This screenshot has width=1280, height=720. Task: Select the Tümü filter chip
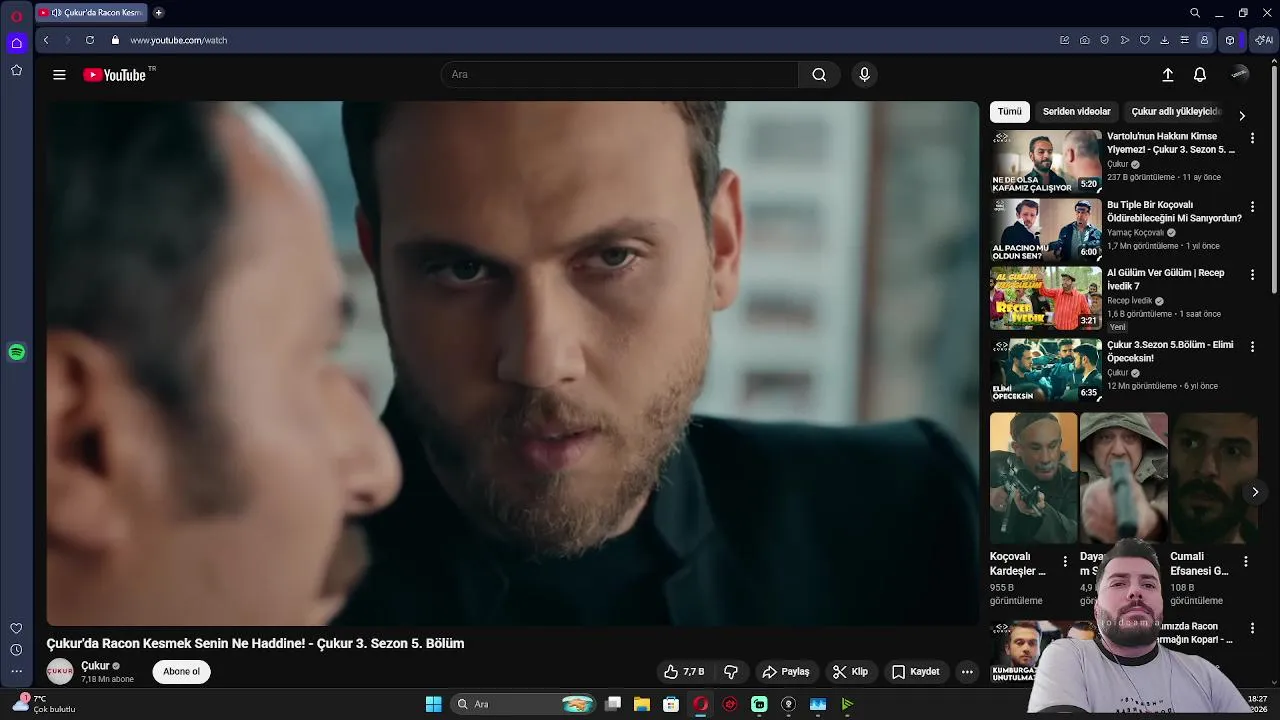click(x=1010, y=112)
